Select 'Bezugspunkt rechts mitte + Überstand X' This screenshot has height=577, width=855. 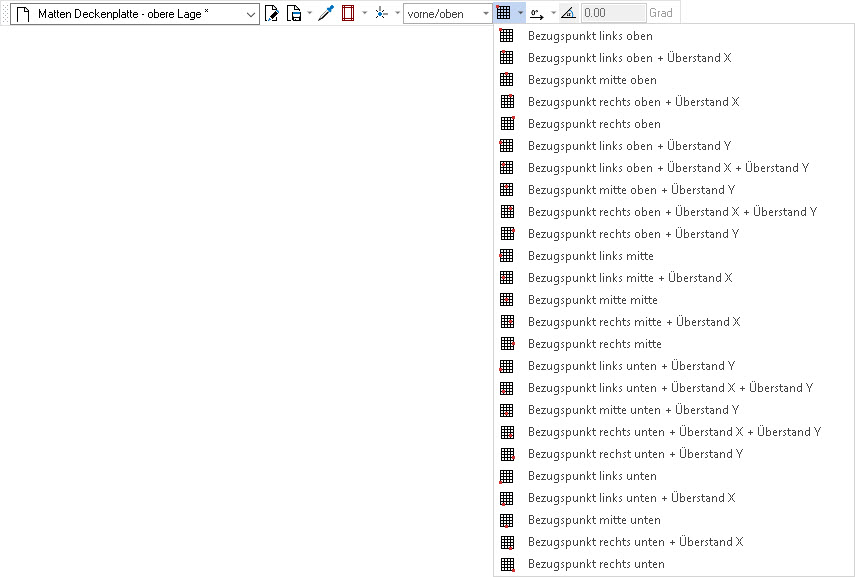click(674, 322)
